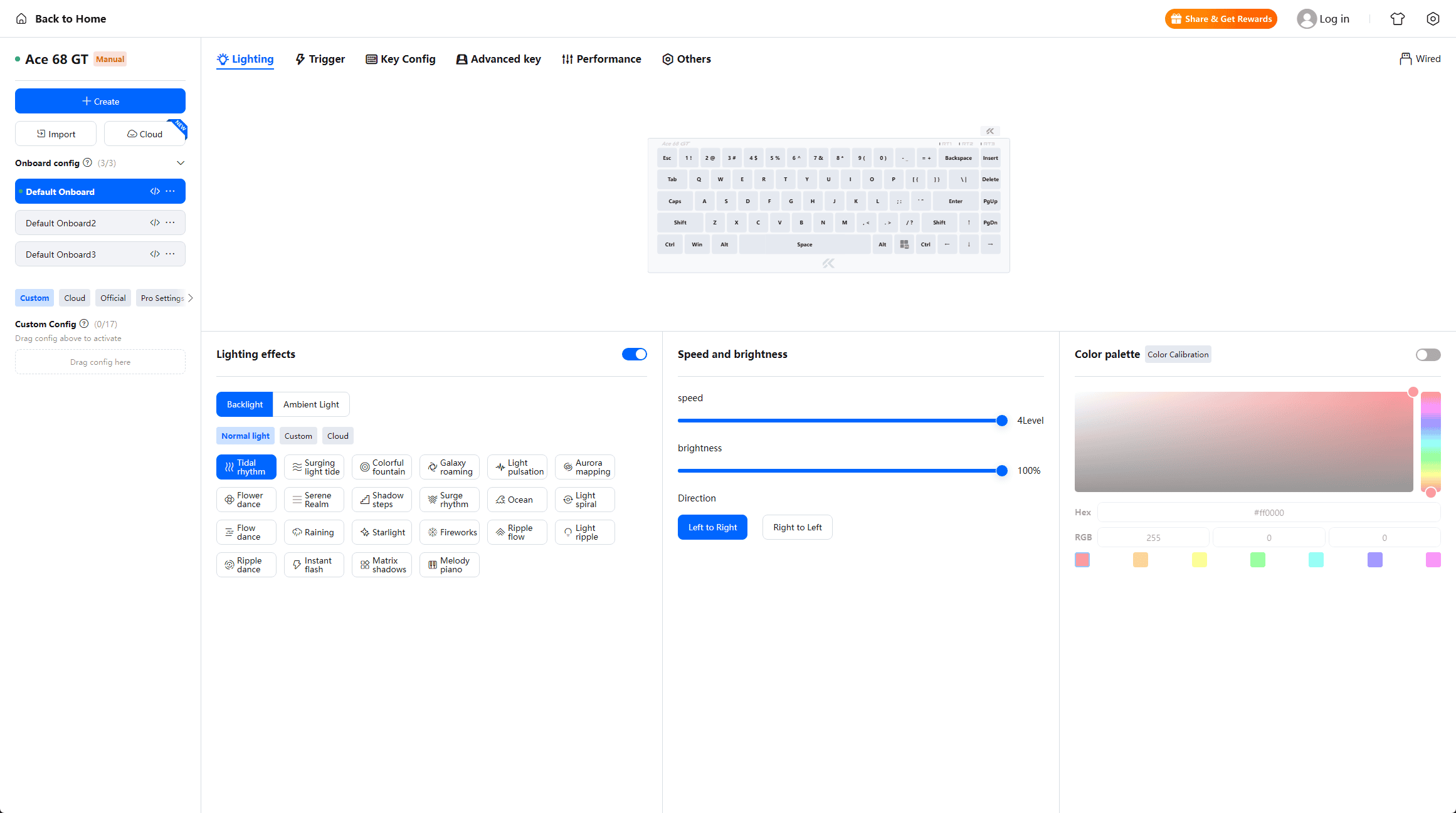Toggle the Color palette switch

coord(1428,355)
